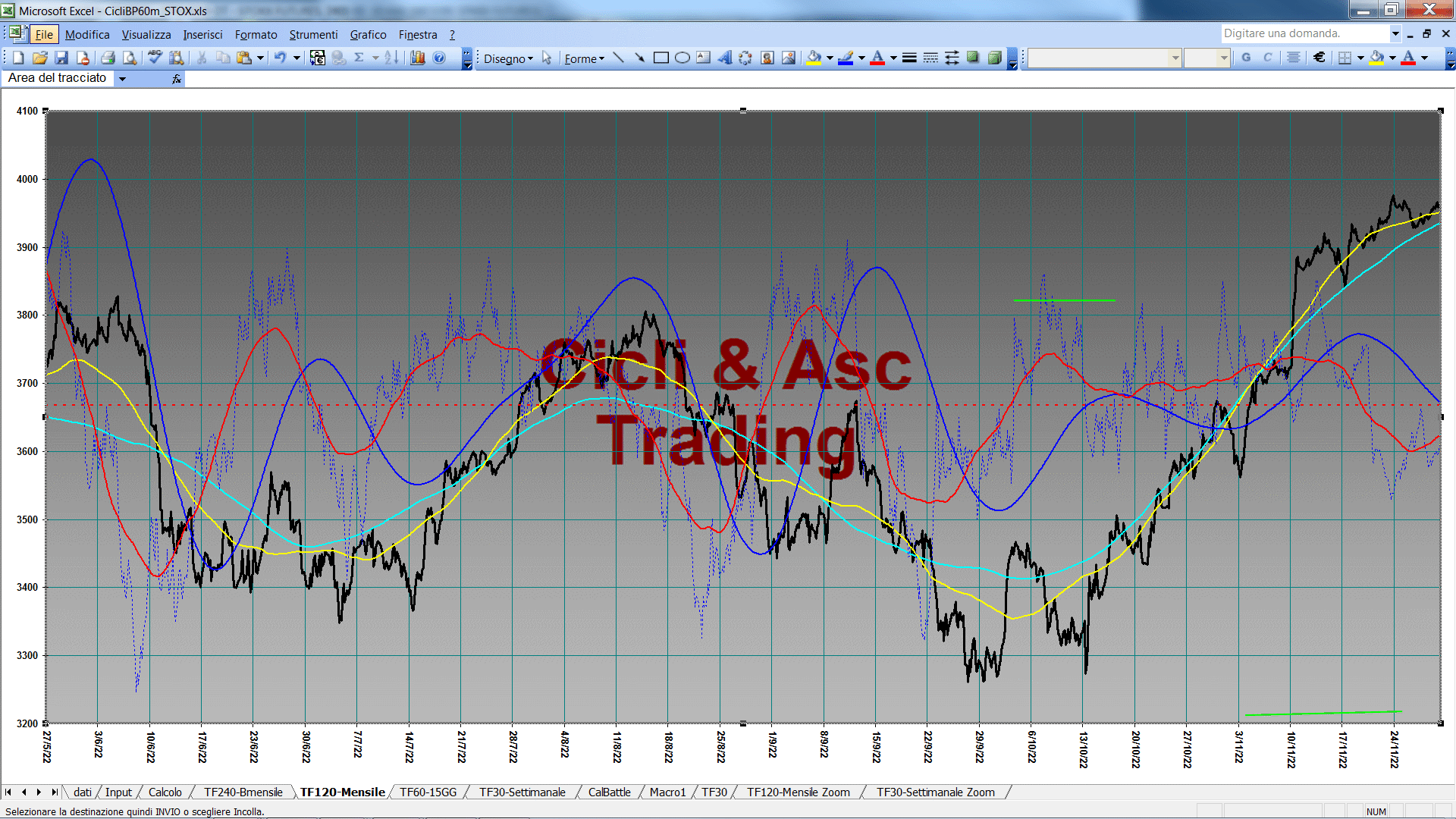The height and width of the screenshot is (819, 1456).
Task: Open the Chart Wizard icon
Action: coord(417,58)
